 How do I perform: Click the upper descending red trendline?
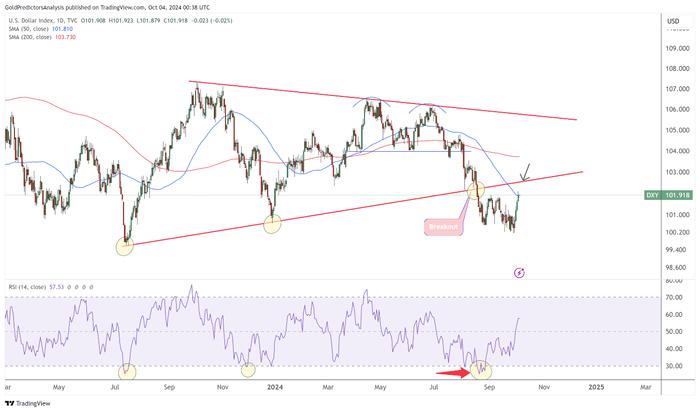(383, 100)
